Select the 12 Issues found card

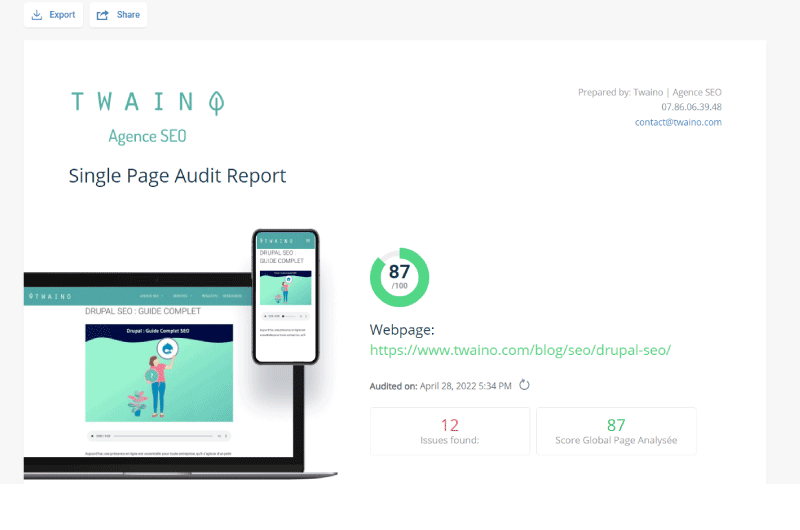tap(450, 431)
